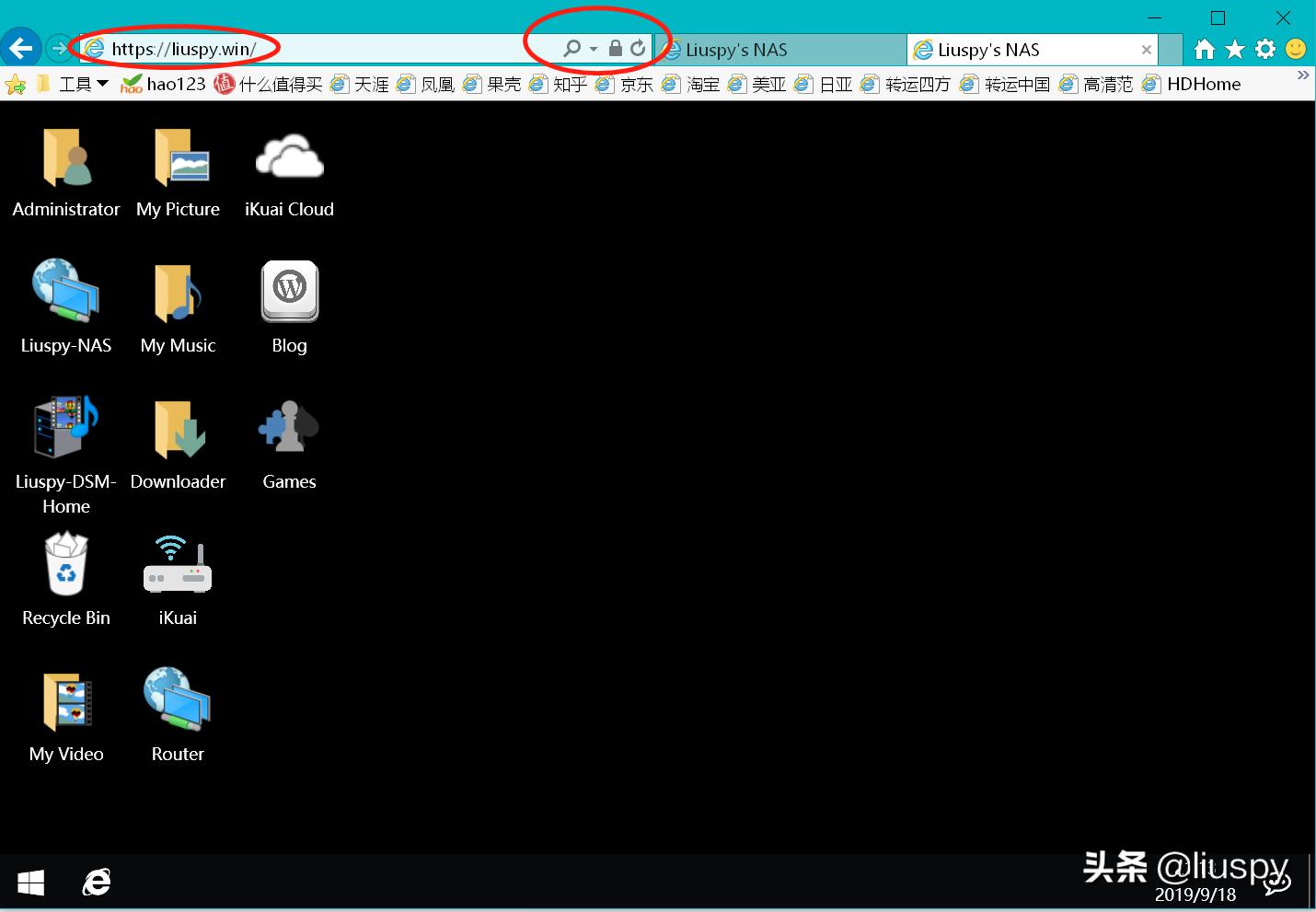Open the Games icon
This screenshot has height=912, width=1316.
coord(289,426)
